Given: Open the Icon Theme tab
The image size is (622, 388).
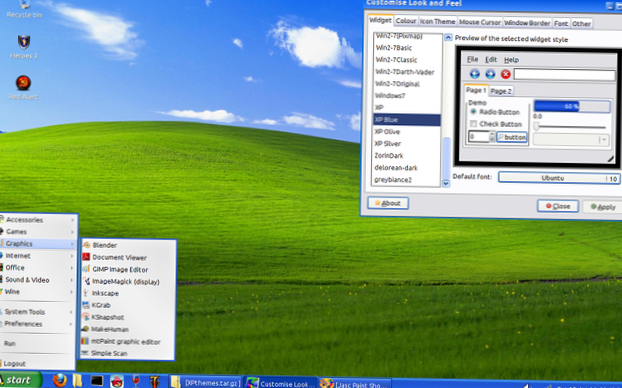Looking at the screenshot, I should coord(438,21).
